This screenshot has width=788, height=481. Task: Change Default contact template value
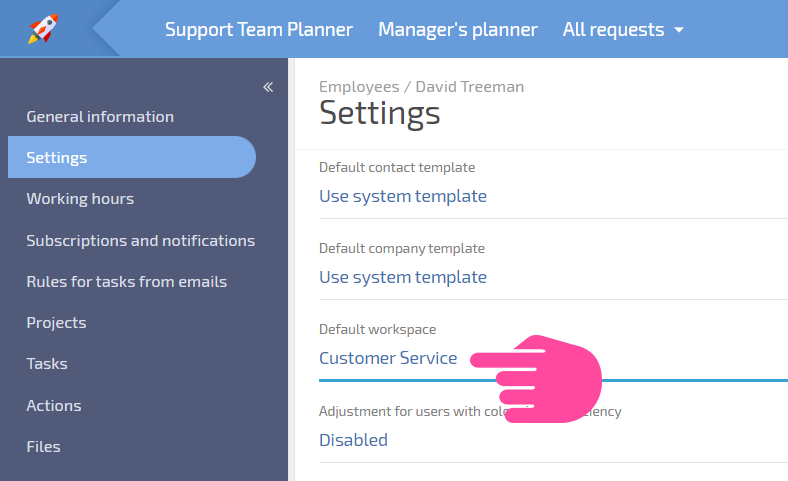pos(403,196)
